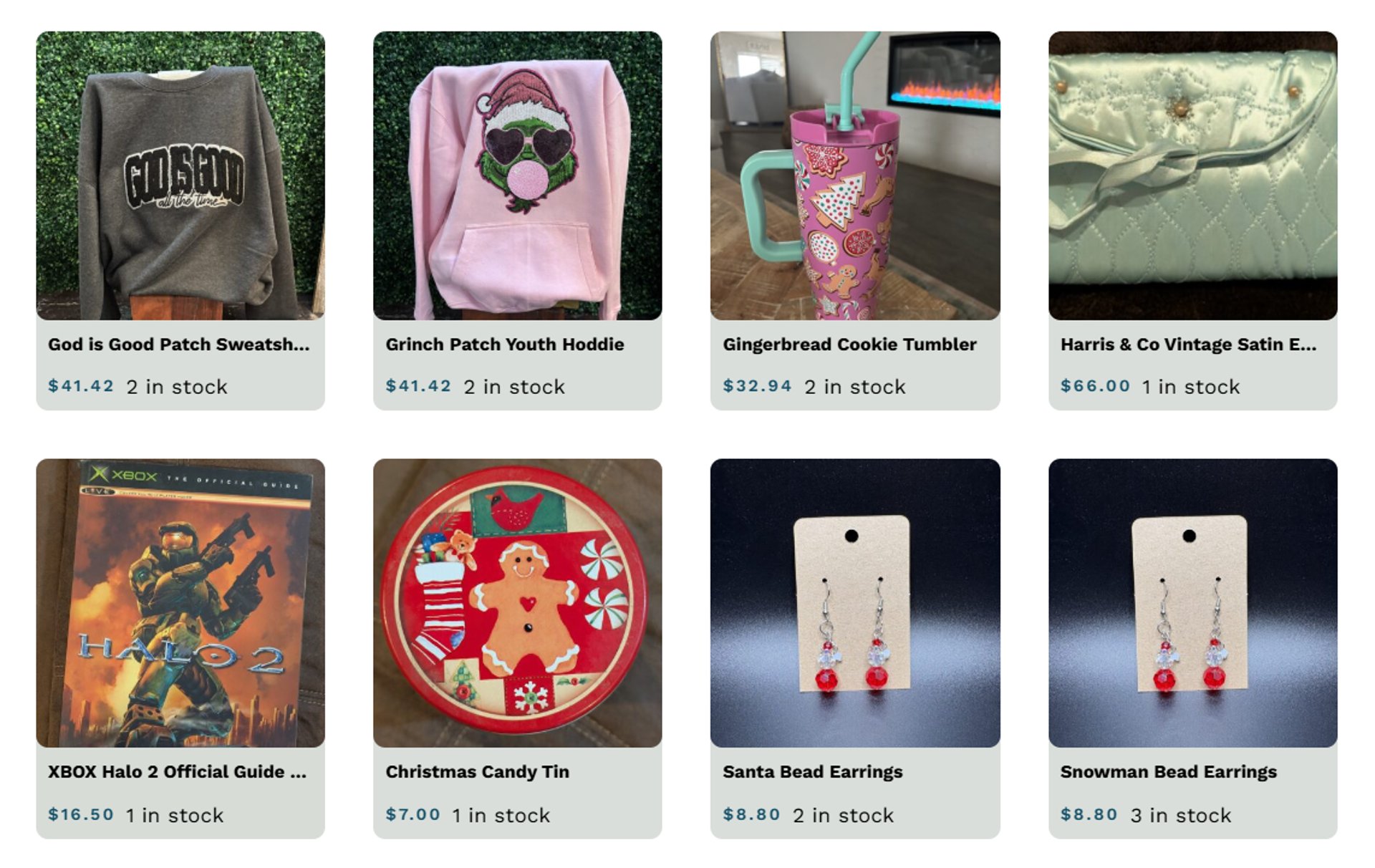This screenshot has height=868, width=1375.
Task: Click the XBOX Halo 2 Official Guide title
Action: [177, 772]
